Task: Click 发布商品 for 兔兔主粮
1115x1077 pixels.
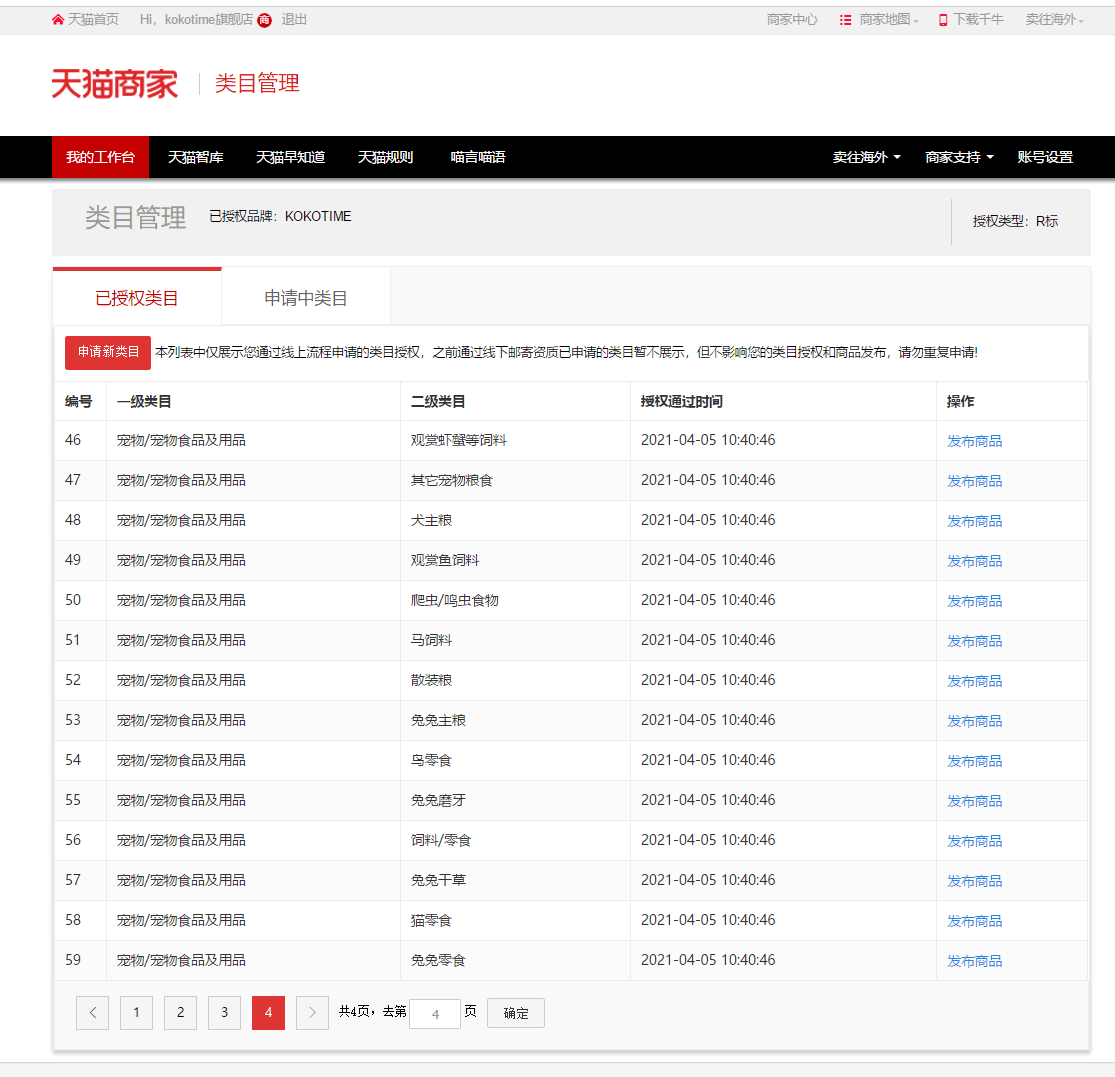Action: [x=974, y=721]
